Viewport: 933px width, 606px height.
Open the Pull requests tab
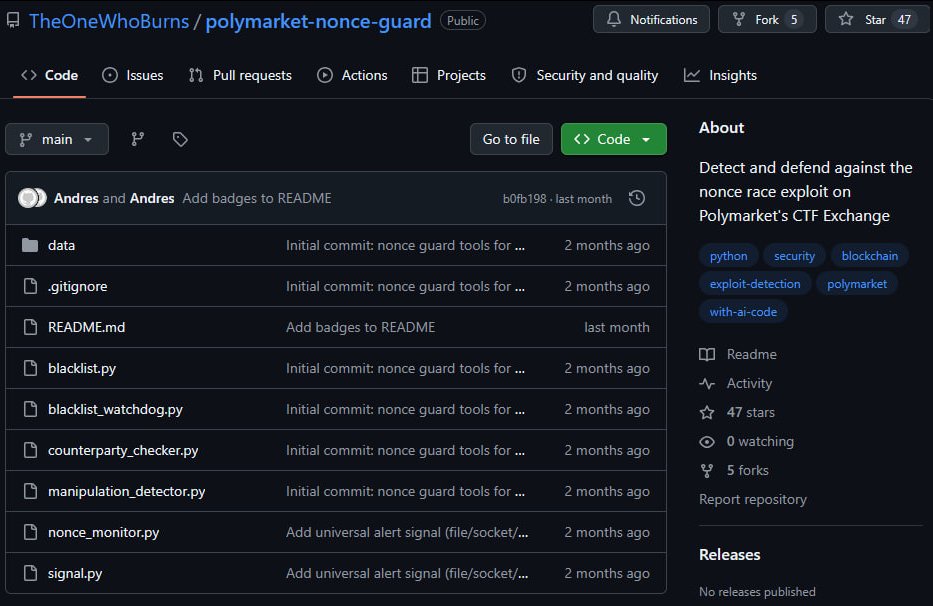(x=240, y=76)
